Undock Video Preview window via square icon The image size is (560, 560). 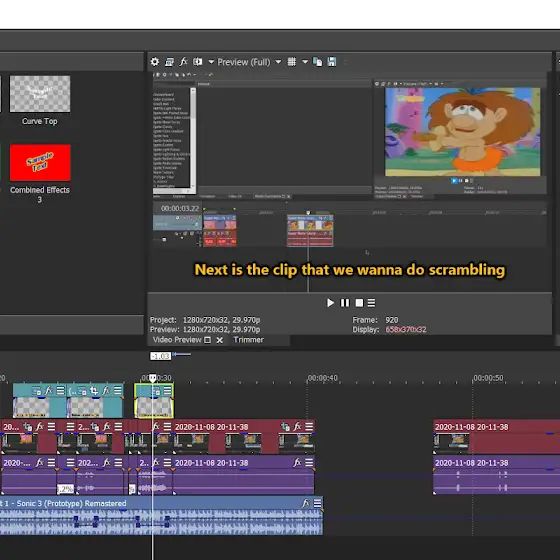[x=208, y=340]
